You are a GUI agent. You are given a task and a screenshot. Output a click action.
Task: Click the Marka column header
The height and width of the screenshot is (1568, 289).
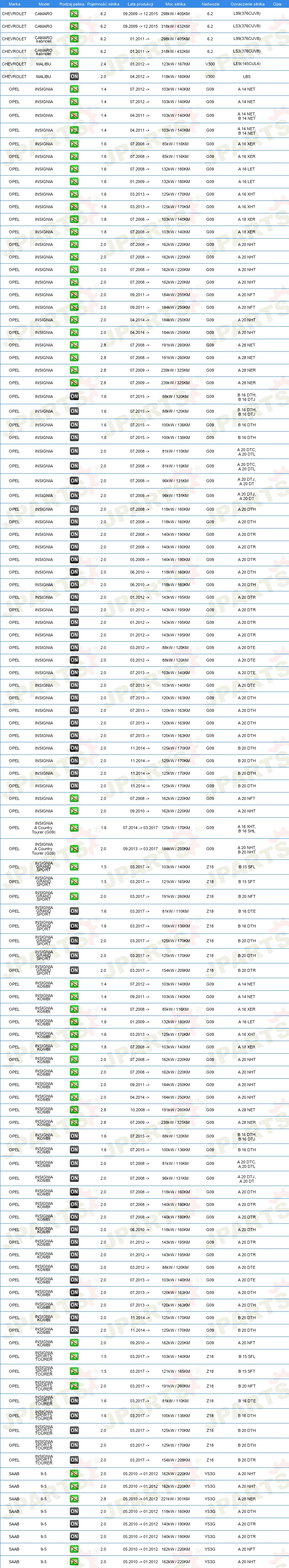14,4
